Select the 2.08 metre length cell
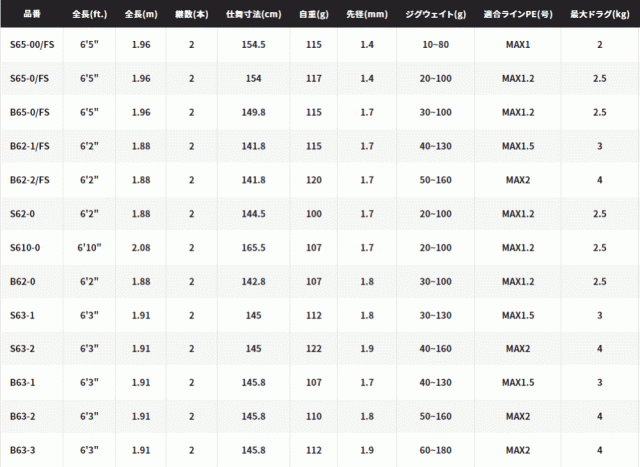640x467 pixels. pos(140,247)
